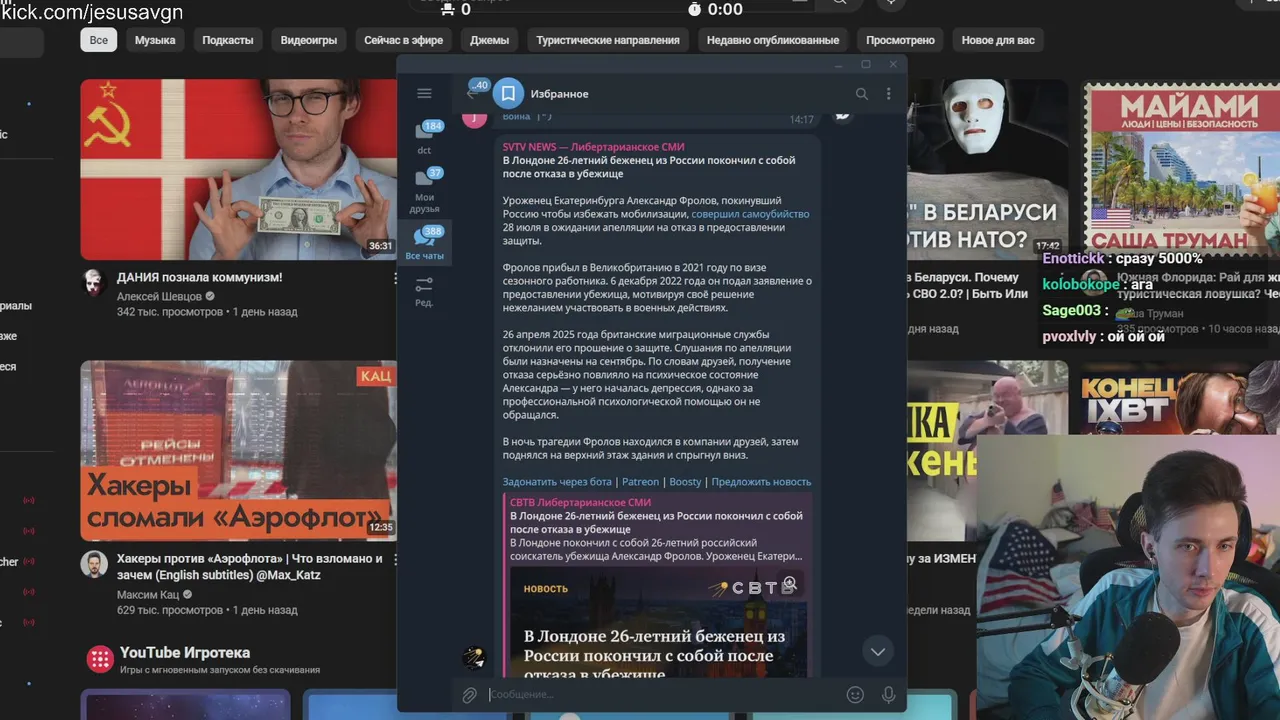The width and height of the screenshot is (1280, 720).
Task: Select the Подкасты filter chip
Action: click(x=228, y=40)
